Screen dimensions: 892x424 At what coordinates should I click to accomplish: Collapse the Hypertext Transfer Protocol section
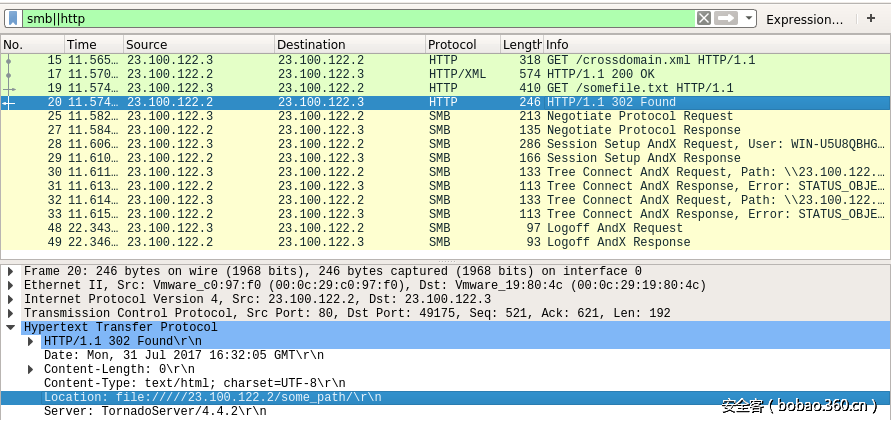tap(11, 328)
